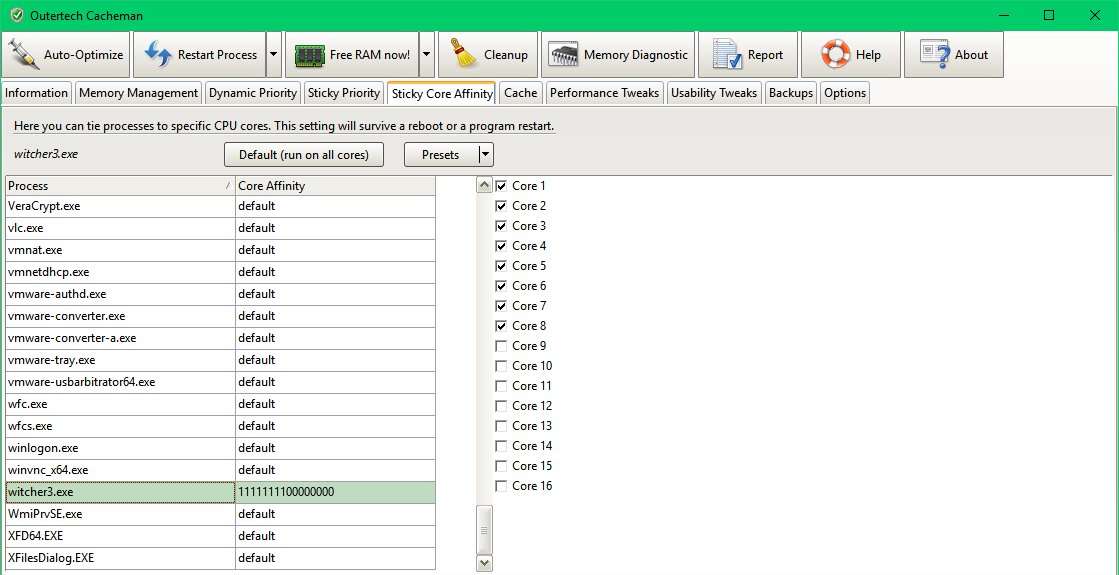Open the Dynamic Priority tab
This screenshot has width=1119, height=575.
tap(253, 93)
